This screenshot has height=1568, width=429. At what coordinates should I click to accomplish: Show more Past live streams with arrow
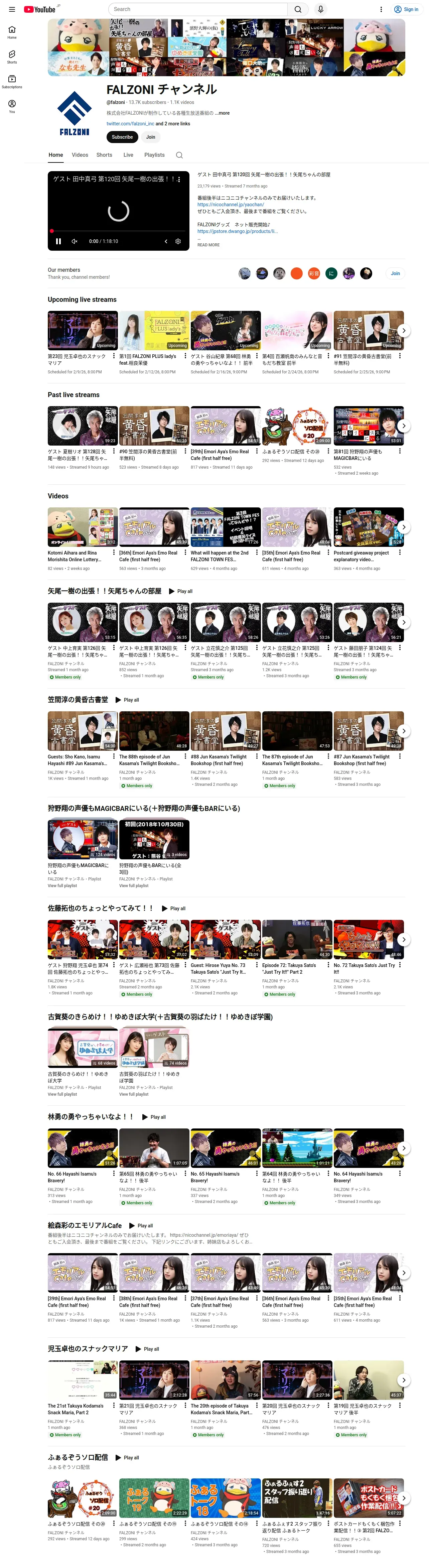point(404,426)
